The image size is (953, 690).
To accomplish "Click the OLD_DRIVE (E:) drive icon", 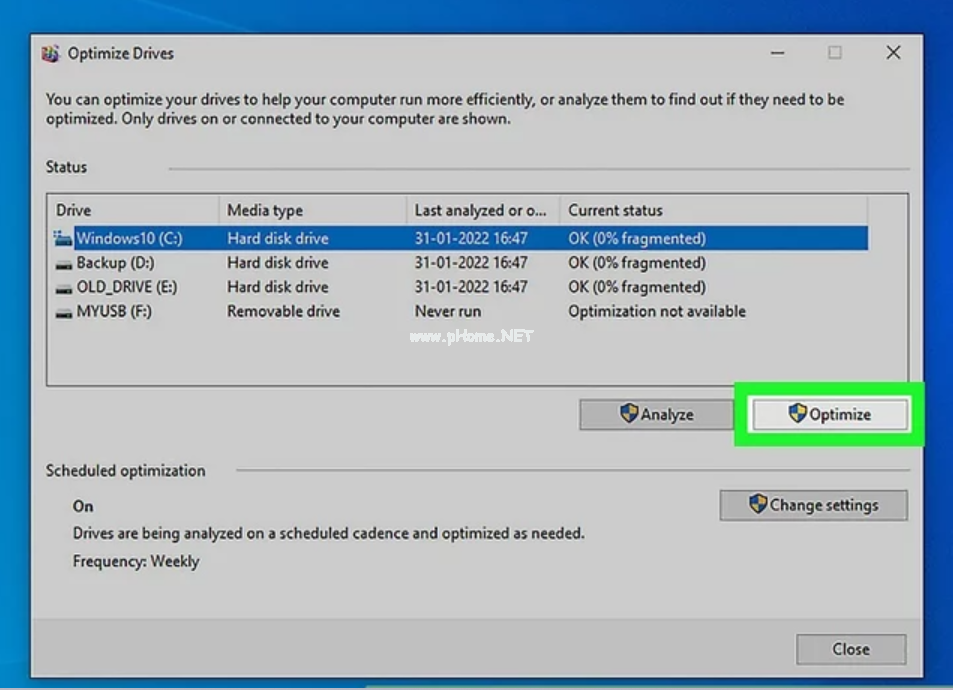I will 63,287.
